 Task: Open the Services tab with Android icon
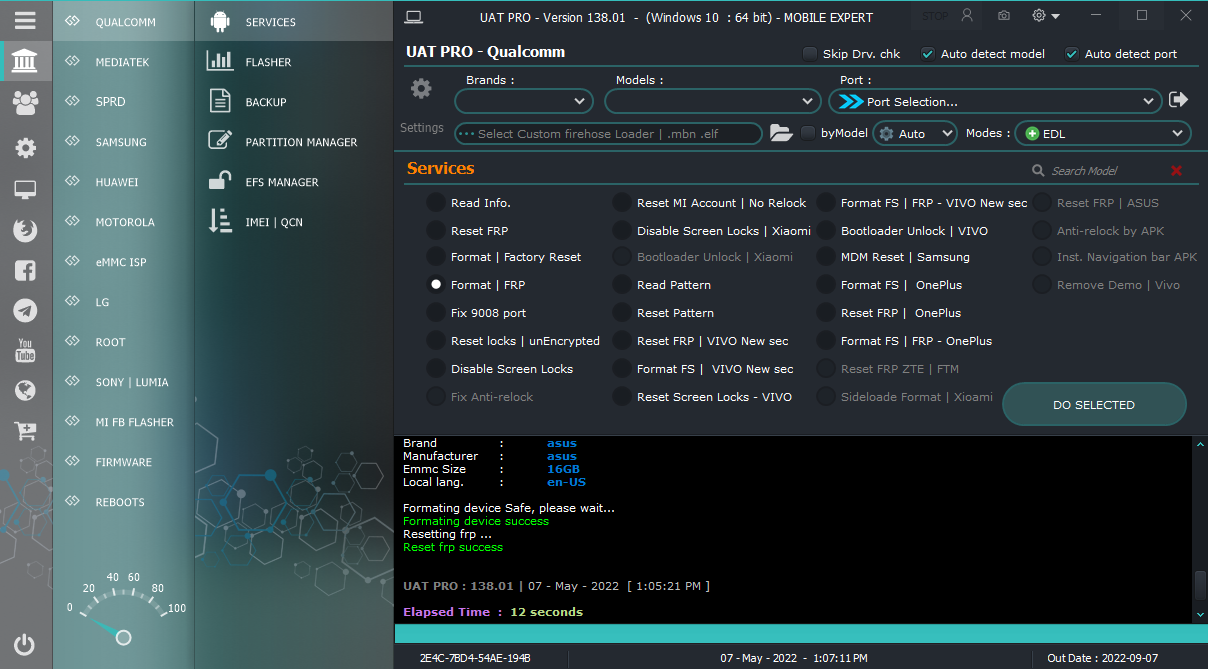point(294,21)
